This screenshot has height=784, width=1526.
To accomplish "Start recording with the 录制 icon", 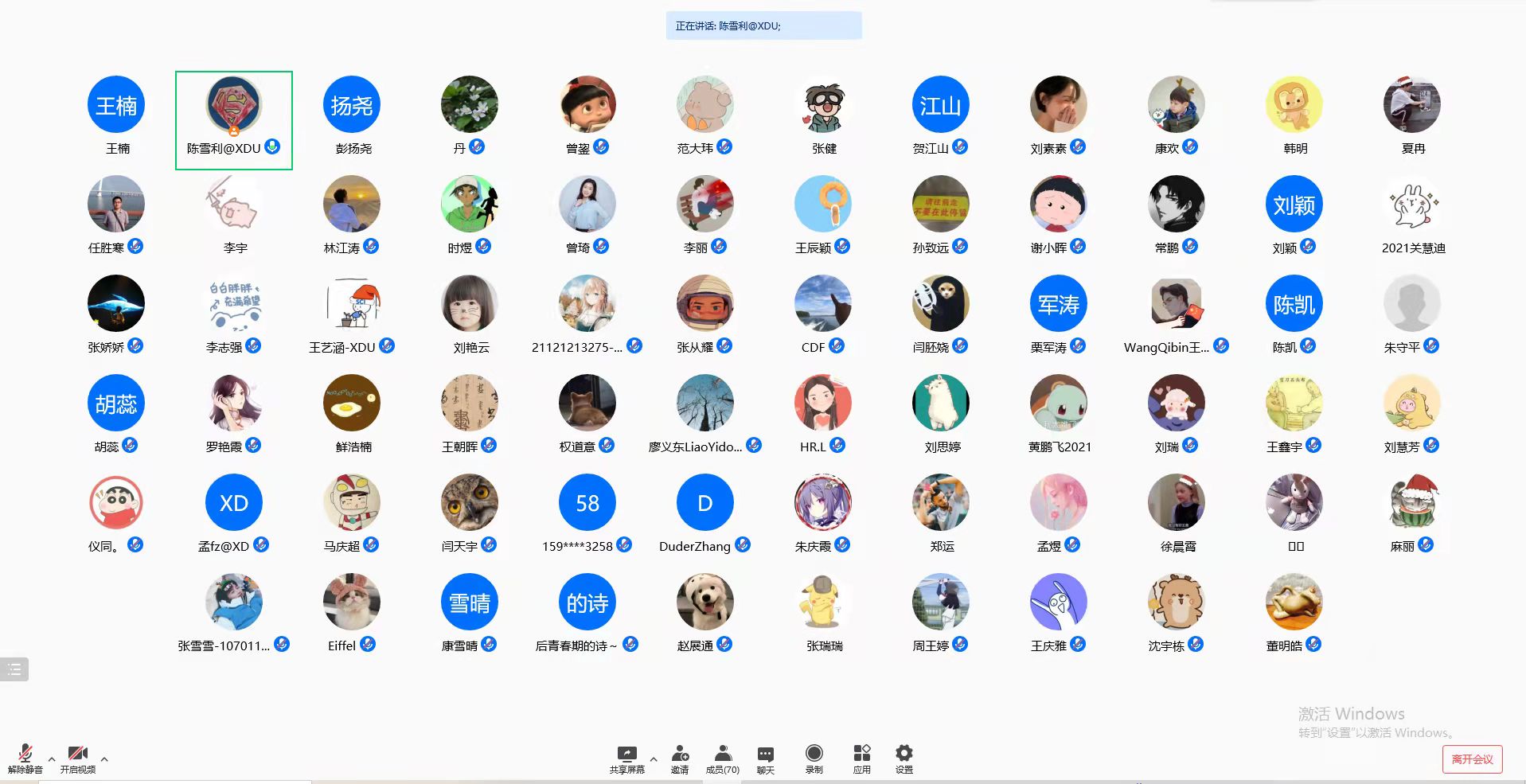I will pos(814,757).
